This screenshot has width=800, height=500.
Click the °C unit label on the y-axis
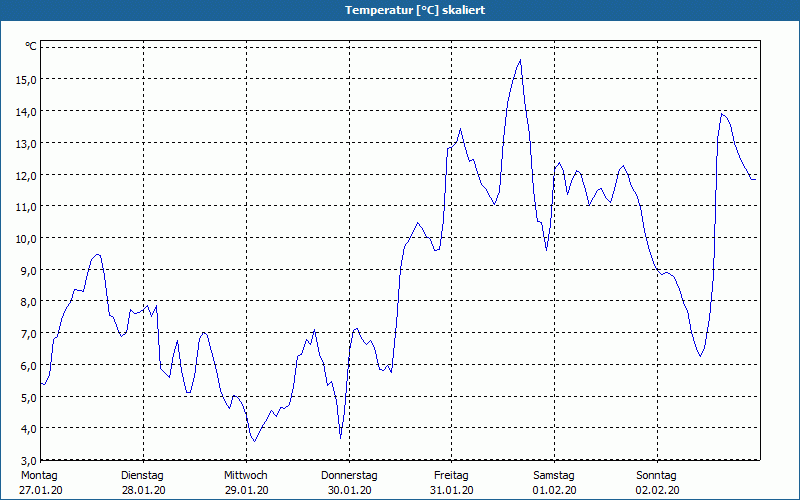[31, 47]
